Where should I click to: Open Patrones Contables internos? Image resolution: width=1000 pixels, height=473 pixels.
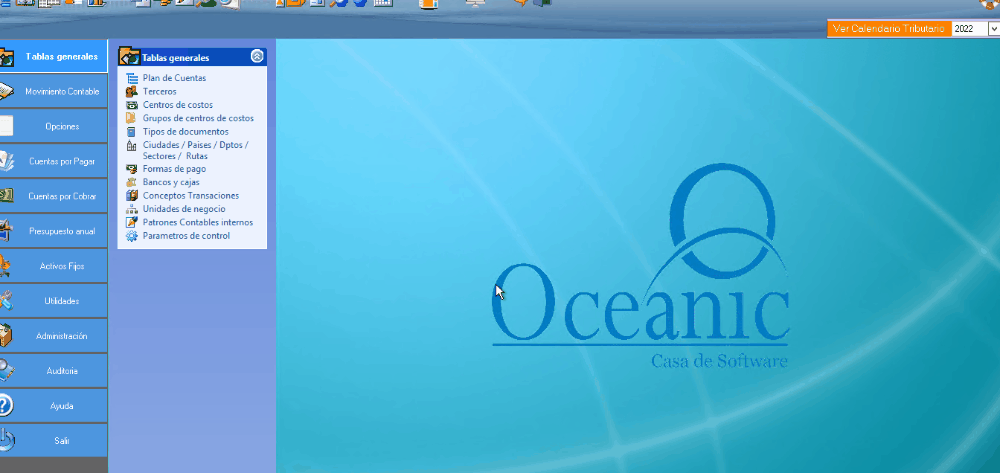[x=197, y=222]
